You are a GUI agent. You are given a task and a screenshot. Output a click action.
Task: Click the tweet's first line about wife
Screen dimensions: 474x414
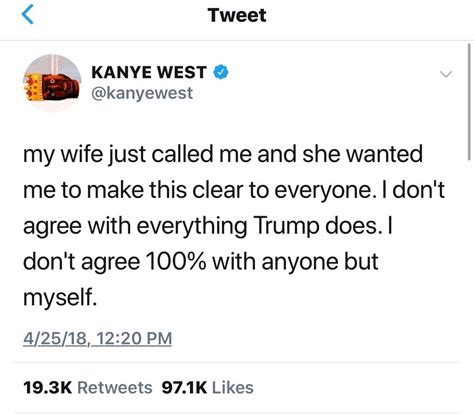coord(223,155)
